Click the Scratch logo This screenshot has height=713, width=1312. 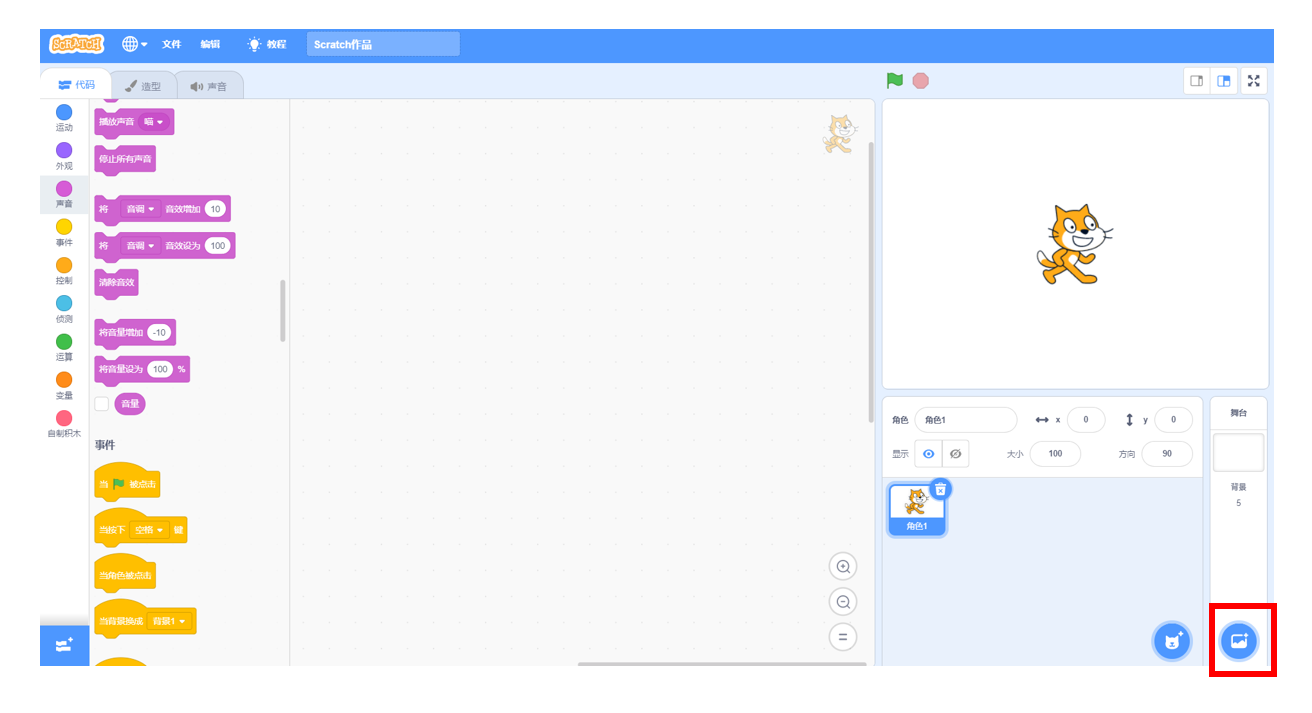(76, 44)
